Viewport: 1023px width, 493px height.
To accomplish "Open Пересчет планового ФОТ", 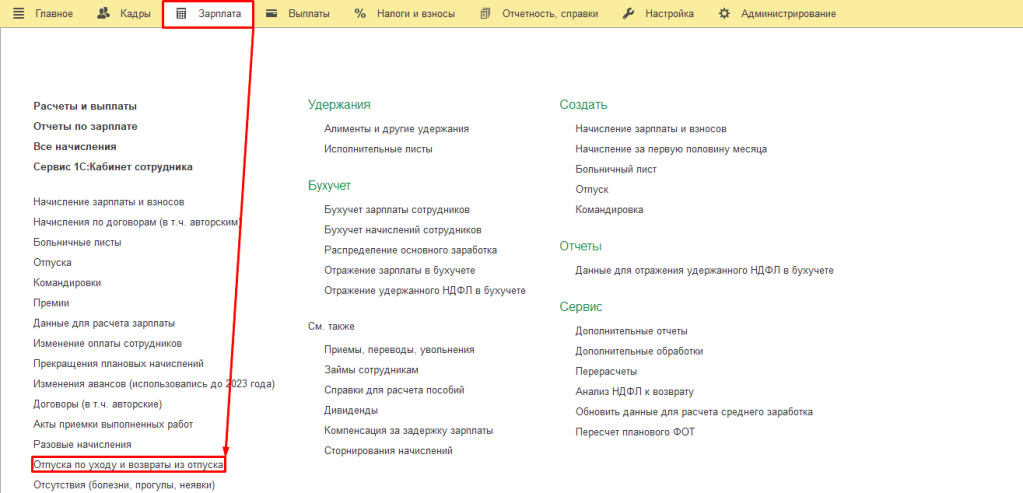I will pos(635,432).
